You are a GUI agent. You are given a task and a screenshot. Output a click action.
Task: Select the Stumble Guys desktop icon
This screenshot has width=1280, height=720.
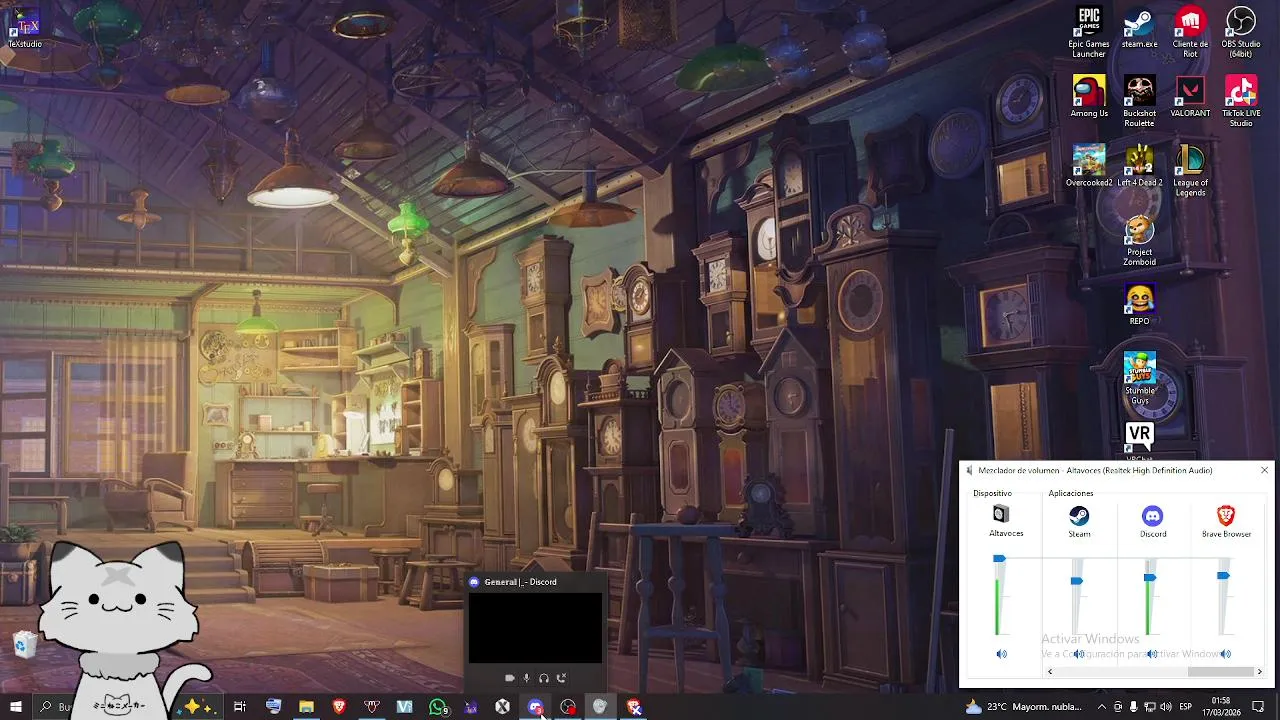(1139, 379)
